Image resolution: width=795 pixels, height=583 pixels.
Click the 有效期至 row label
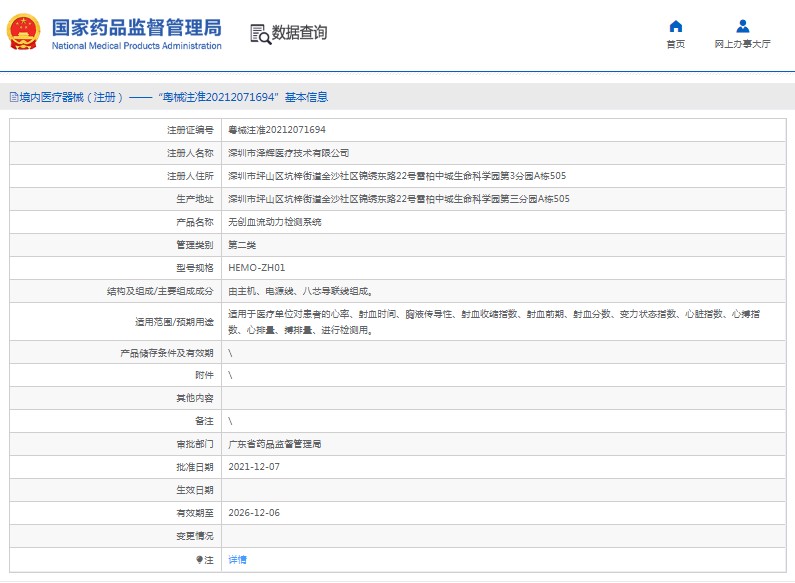195,513
